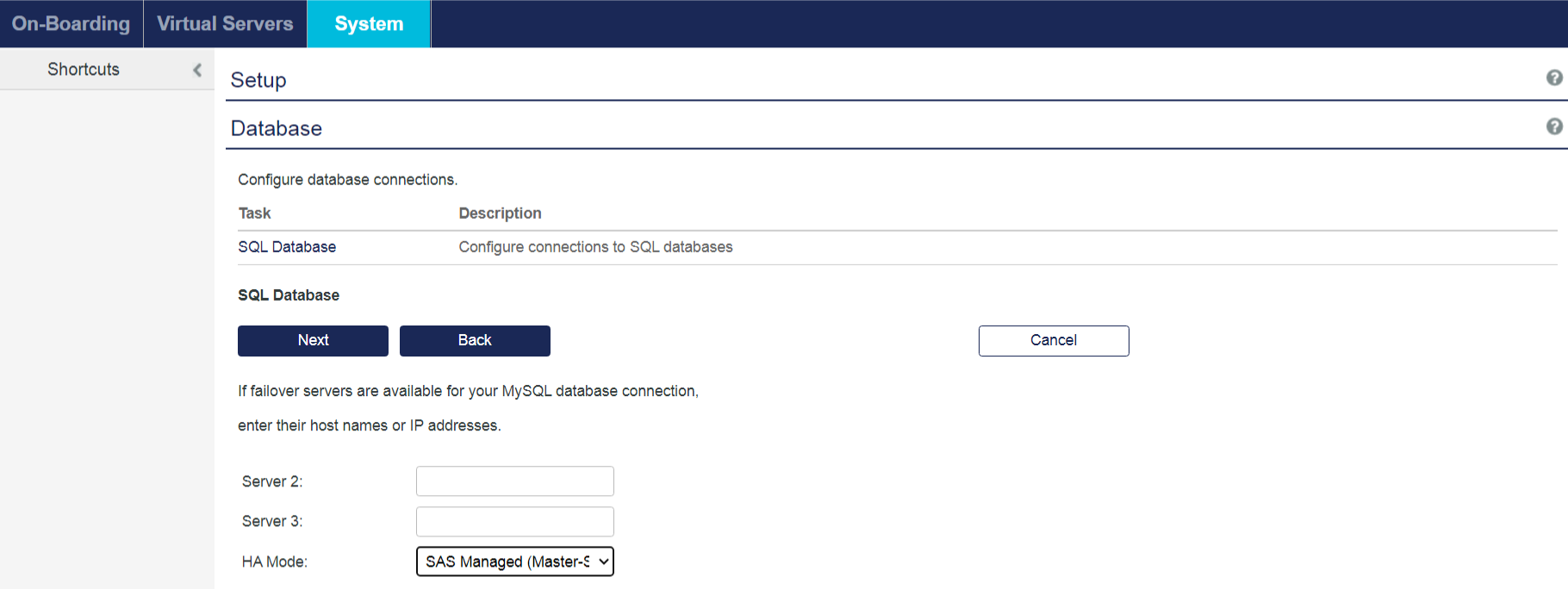Click the Description column header
Image resolution: width=1568 pixels, height=589 pixels.
tap(500, 214)
